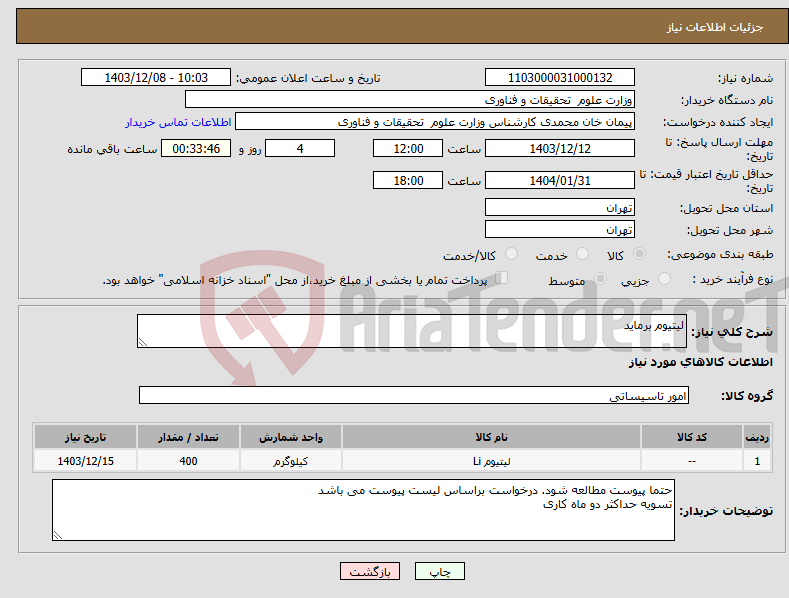This screenshot has height=598, width=789.
Task: Click the تعداد / مقدار column header
Action: [x=188, y=437]
